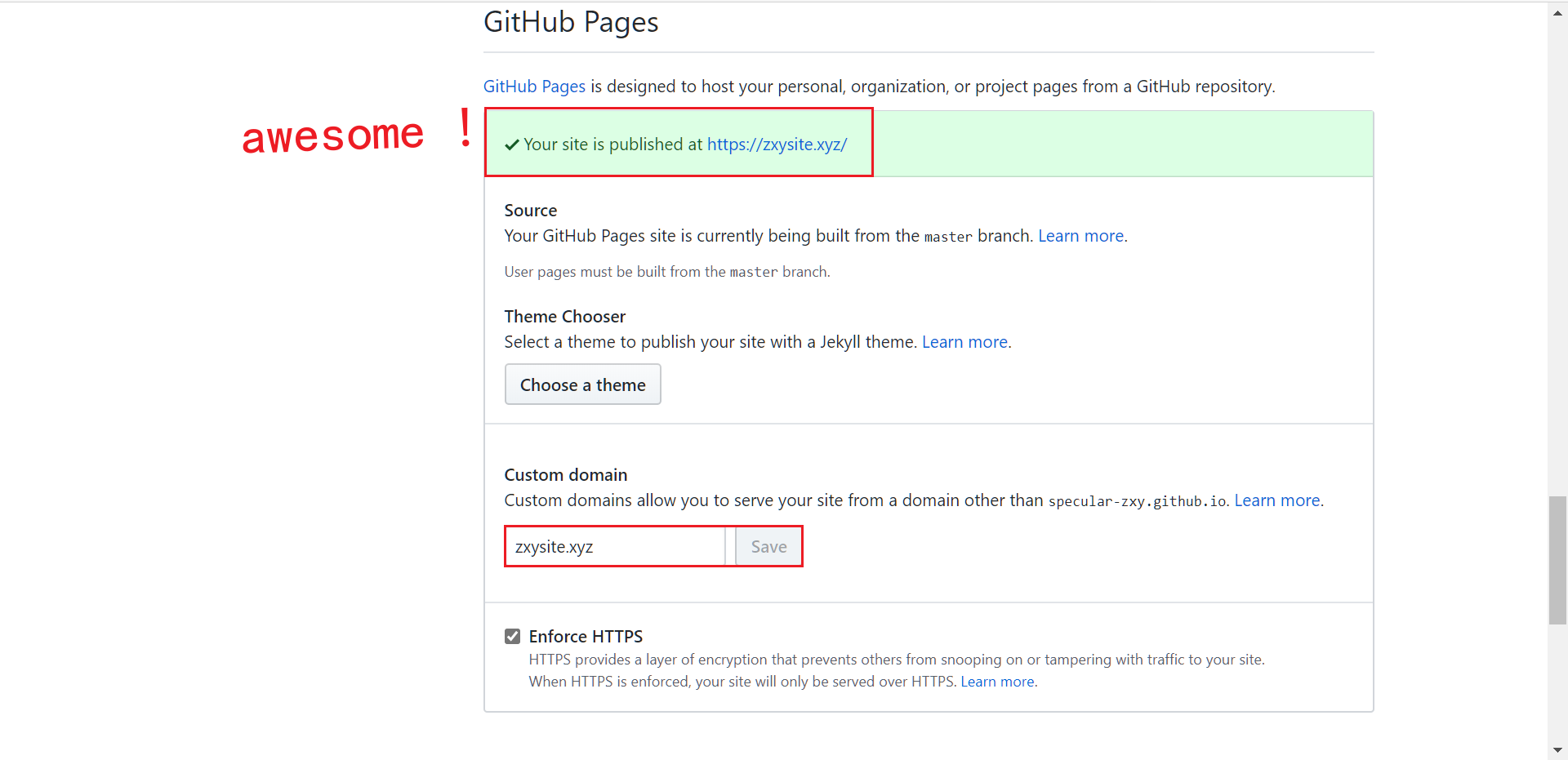The image size is (1568, 760).
Task: Click the scrollbar down arrow
Action: click(x=1557, y=749)
